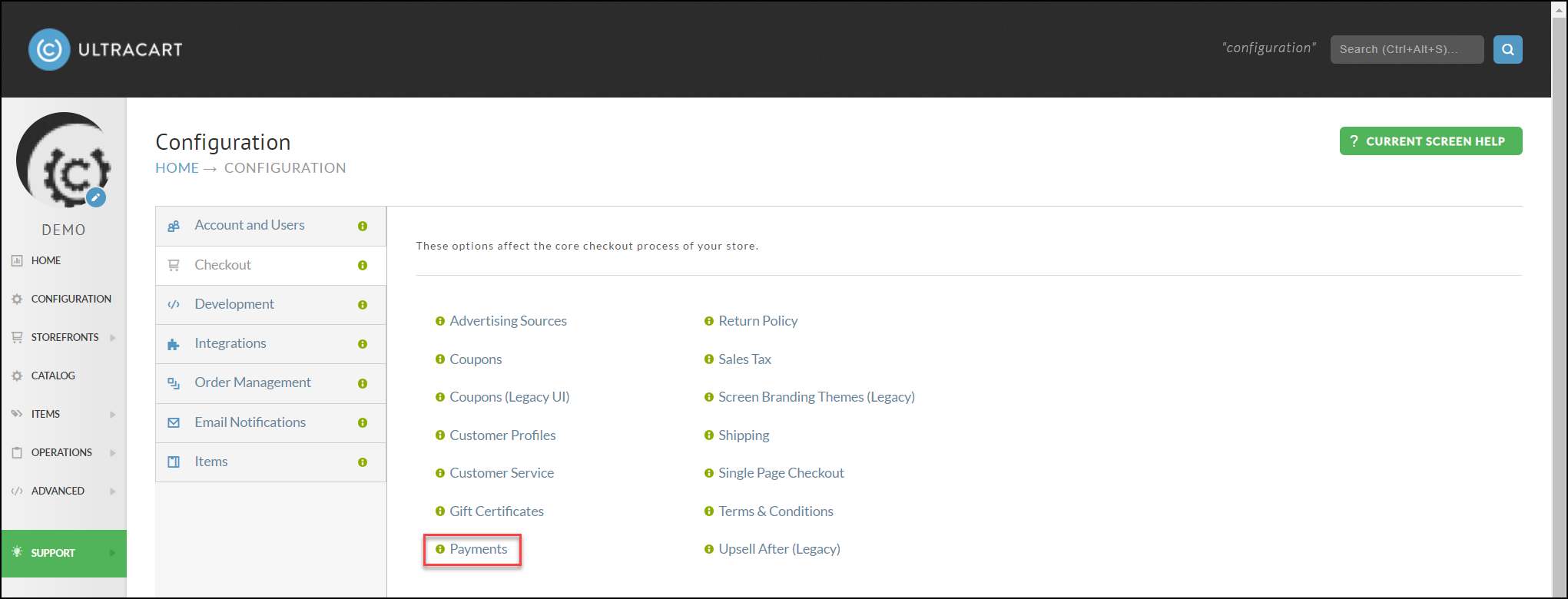
Task: Click into the search input field
Action: [x=1407, y=49]
